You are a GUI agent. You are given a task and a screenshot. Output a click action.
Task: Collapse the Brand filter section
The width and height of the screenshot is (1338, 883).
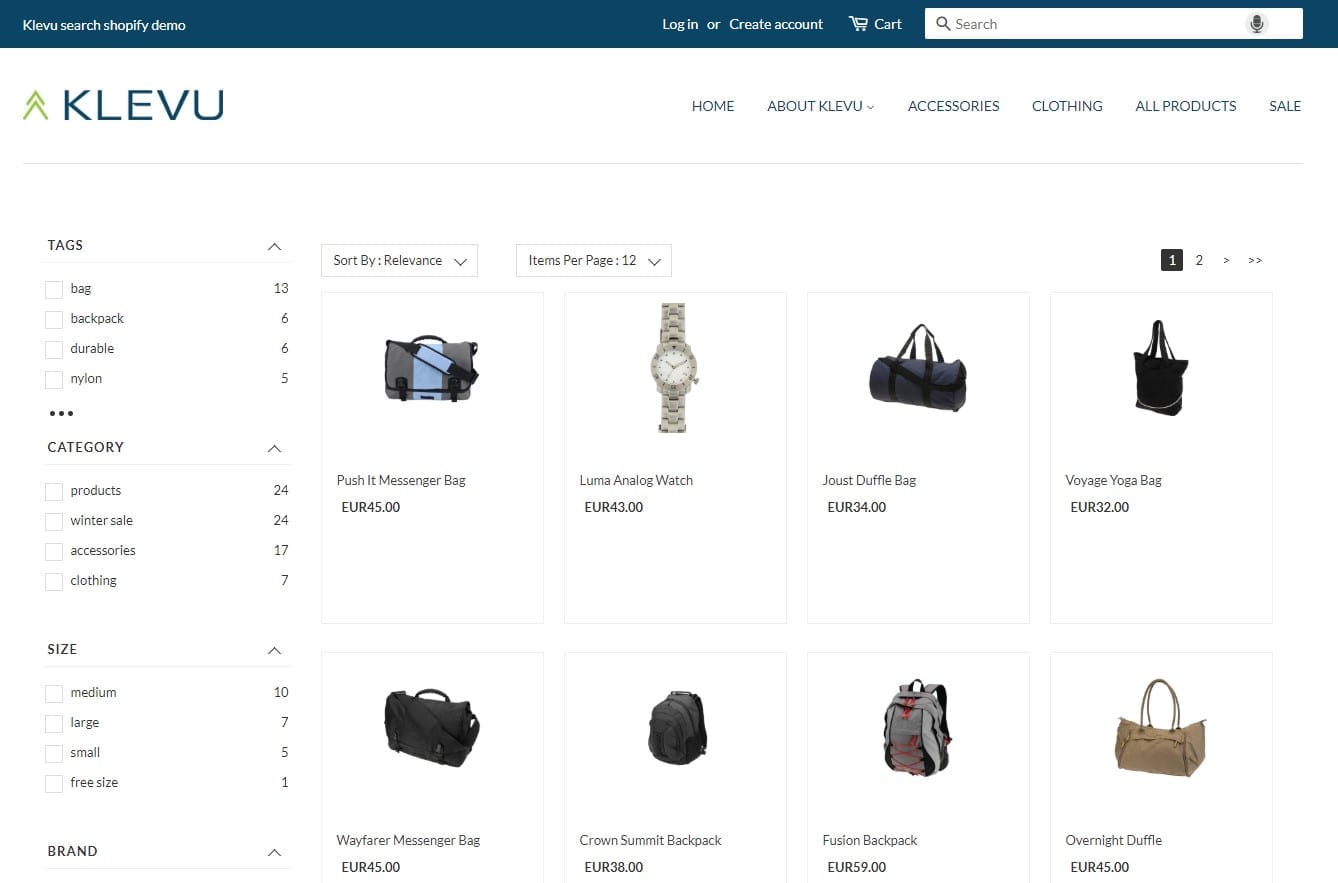[x=274, y=852]
